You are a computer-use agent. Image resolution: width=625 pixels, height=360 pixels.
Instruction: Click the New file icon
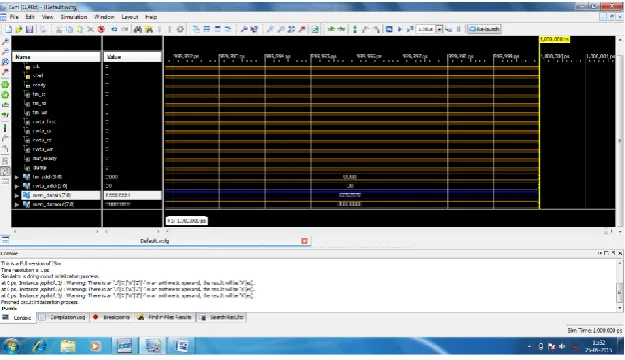click(x=8, y=29)
